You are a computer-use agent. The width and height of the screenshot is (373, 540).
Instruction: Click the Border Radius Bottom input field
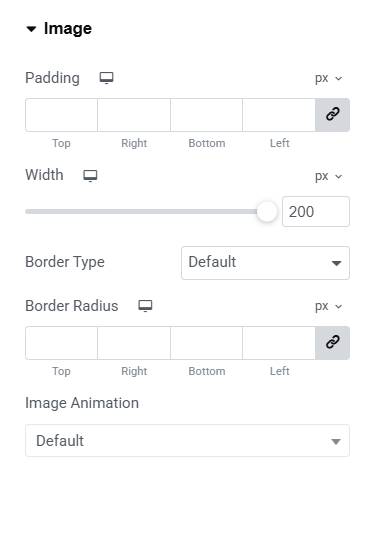point(207,343)
